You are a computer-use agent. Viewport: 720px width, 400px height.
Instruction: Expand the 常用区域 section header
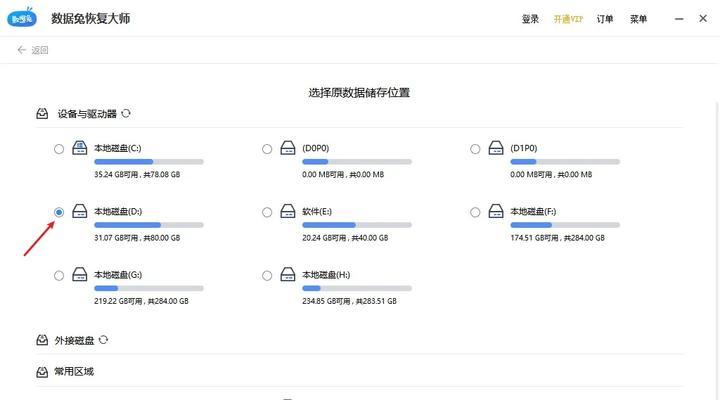[74, 372]
